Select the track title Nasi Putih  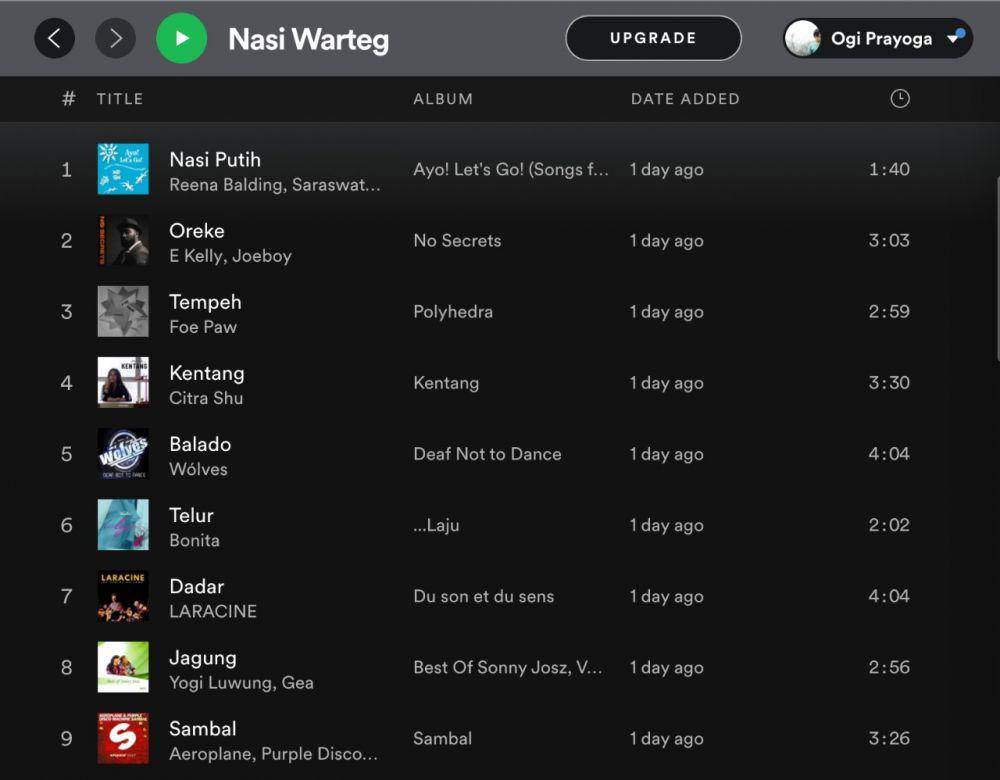coord(215,159)
